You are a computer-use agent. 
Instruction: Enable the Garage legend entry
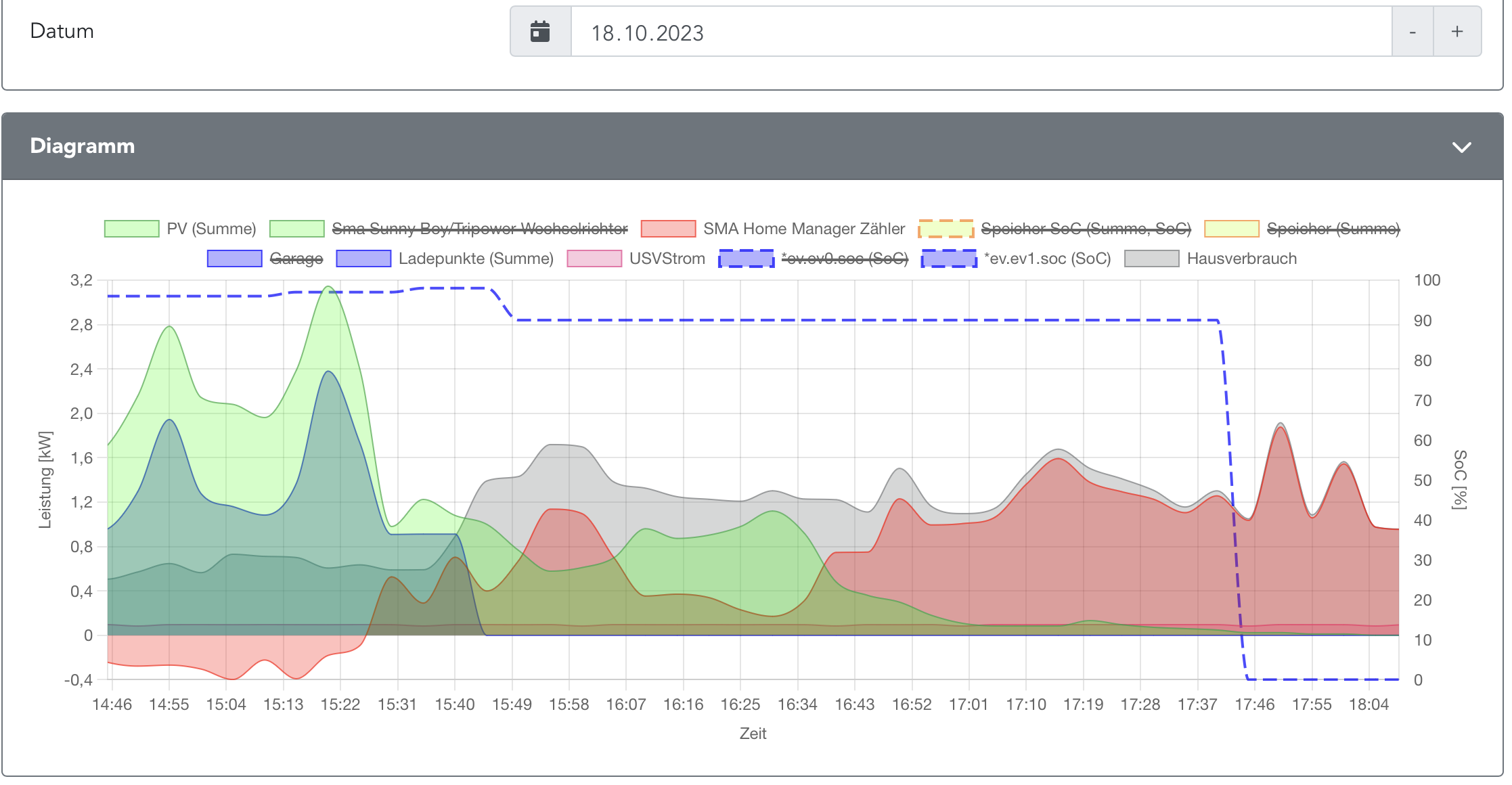click(296, 259)
